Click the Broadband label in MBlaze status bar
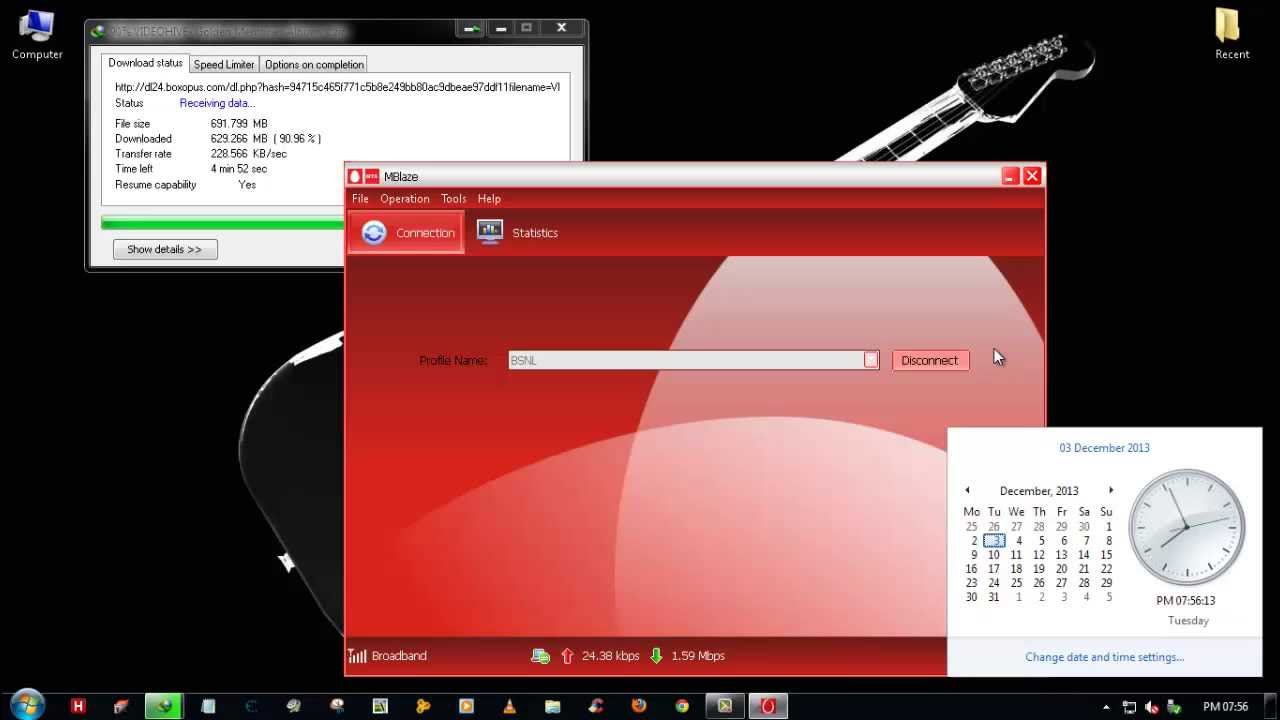The image size is (1280, 720). point(399,656)
